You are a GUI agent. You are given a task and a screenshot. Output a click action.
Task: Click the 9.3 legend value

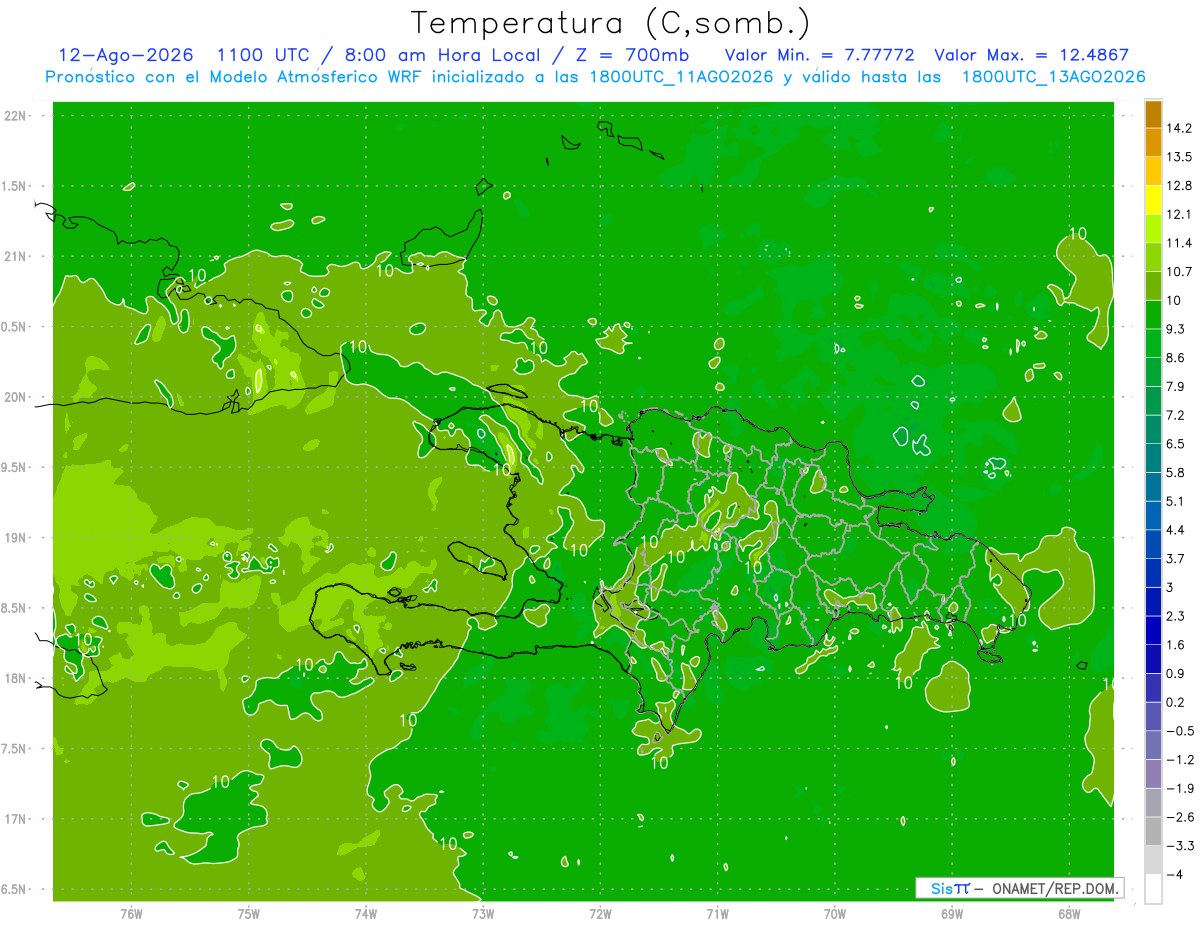click(x=1177, y=329)
